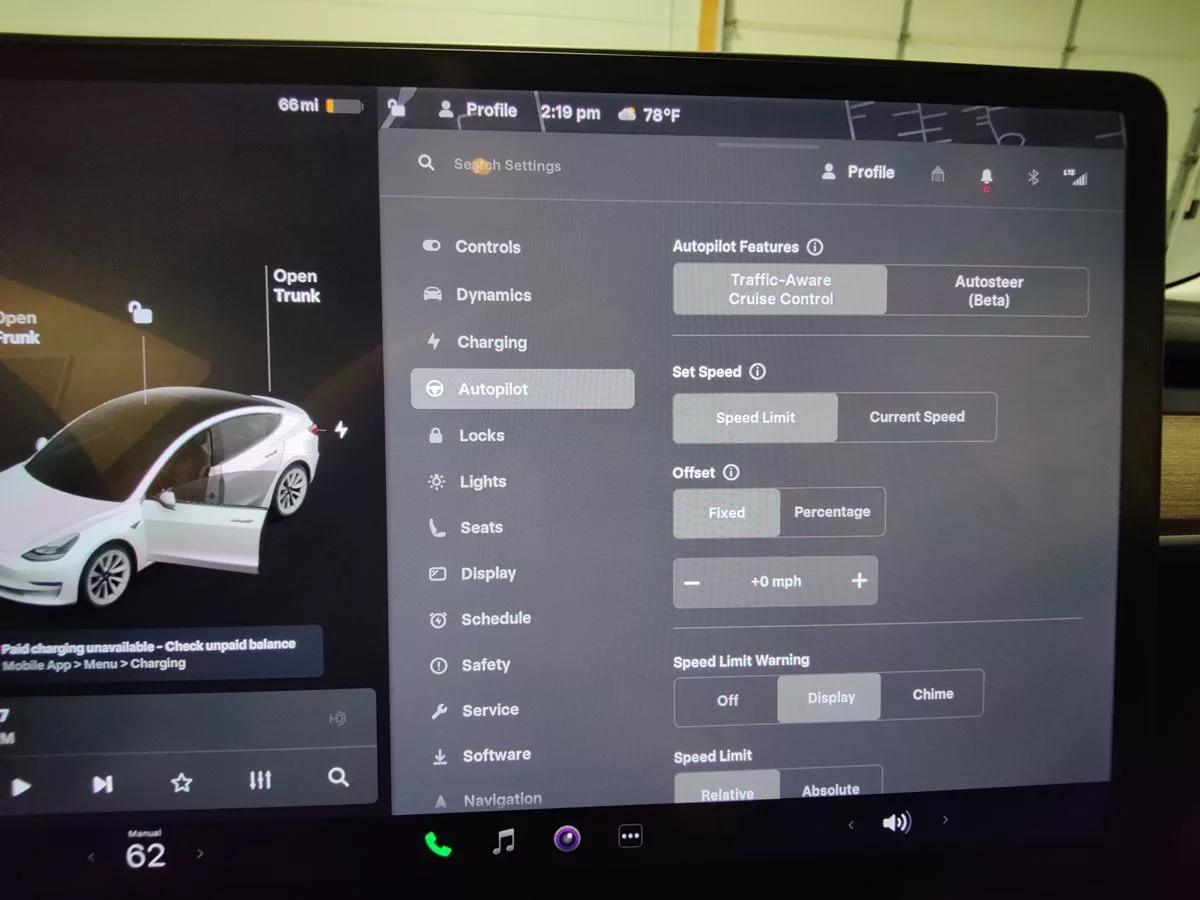This screenshot has width=1200, height=900.
Task: Go to the Software settings section
Action: (x=496, y=756)
